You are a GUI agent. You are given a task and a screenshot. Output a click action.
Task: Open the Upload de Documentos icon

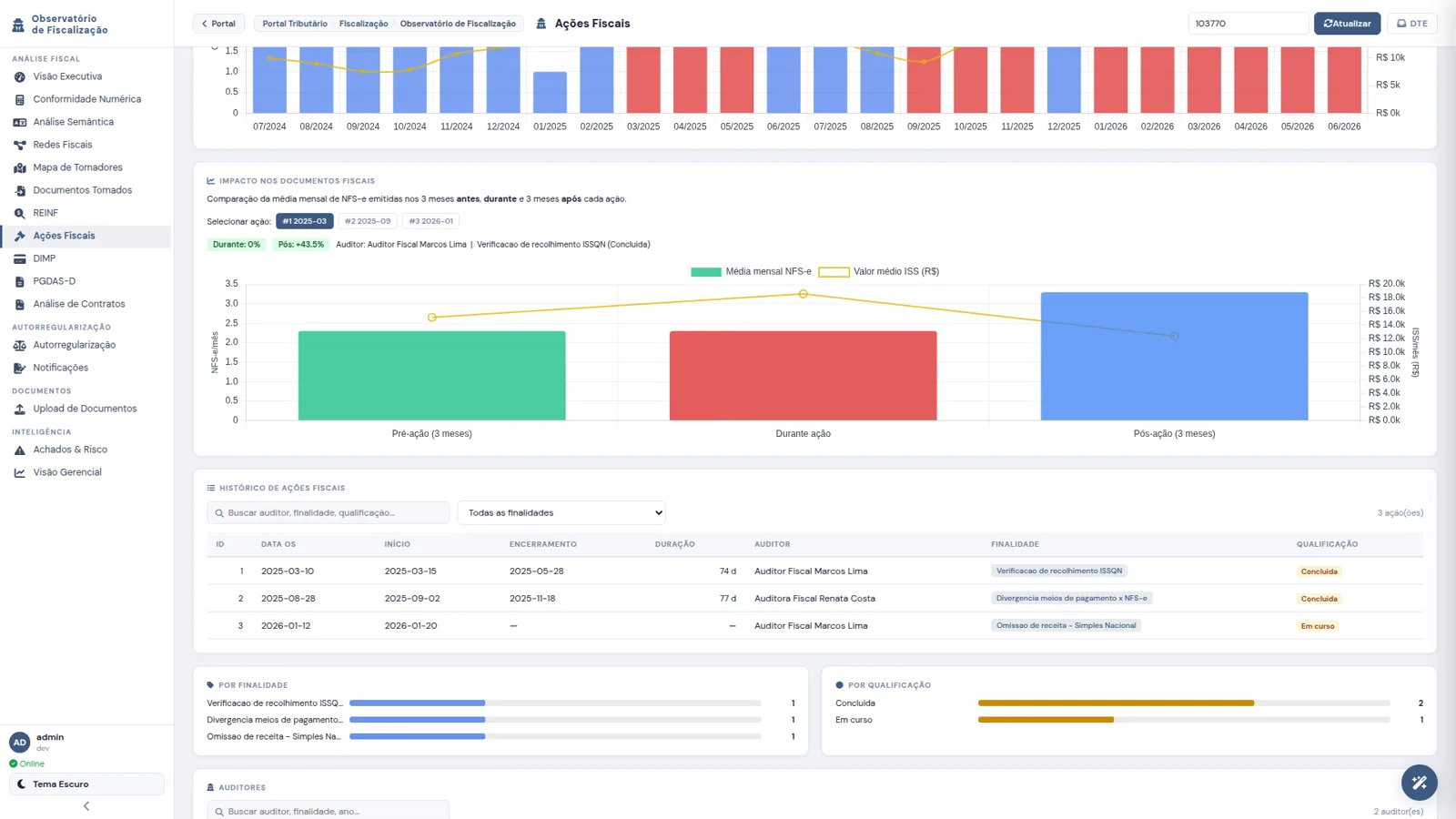pos(19,409)
